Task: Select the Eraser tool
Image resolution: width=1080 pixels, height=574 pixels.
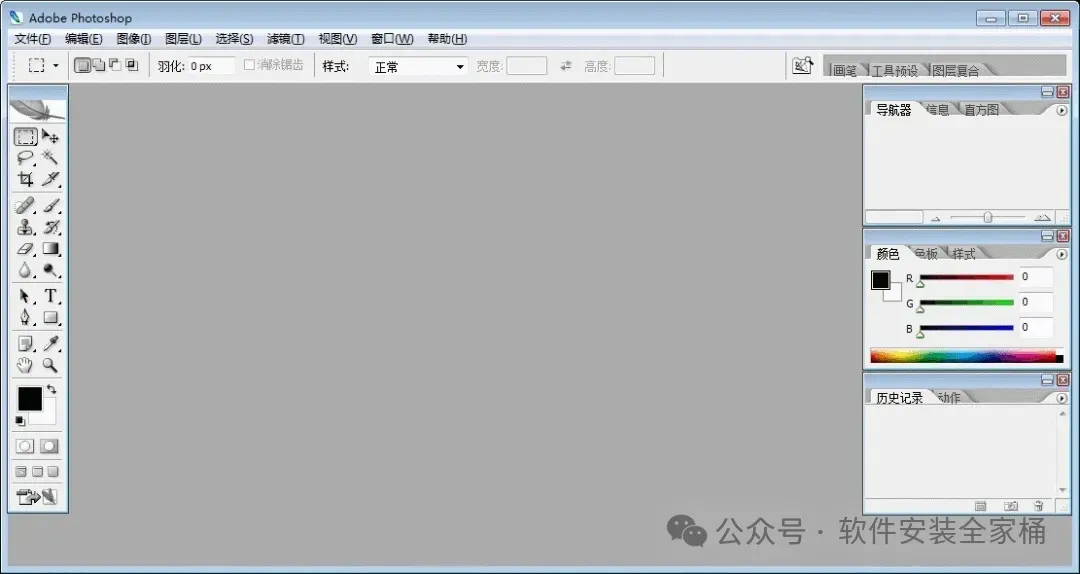Action: 25,248
